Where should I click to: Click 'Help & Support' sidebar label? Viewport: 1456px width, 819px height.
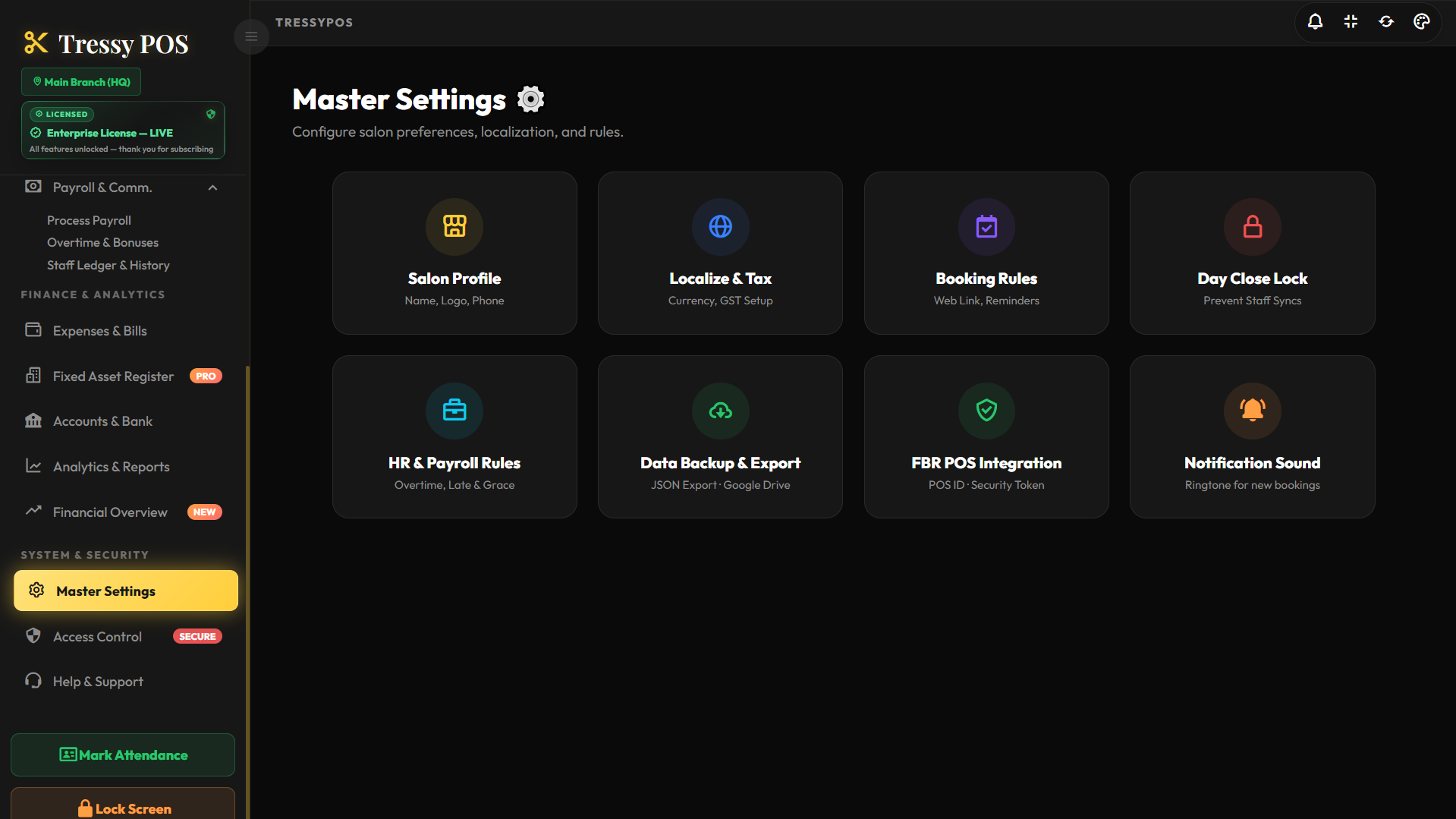[x=98, y=682]
